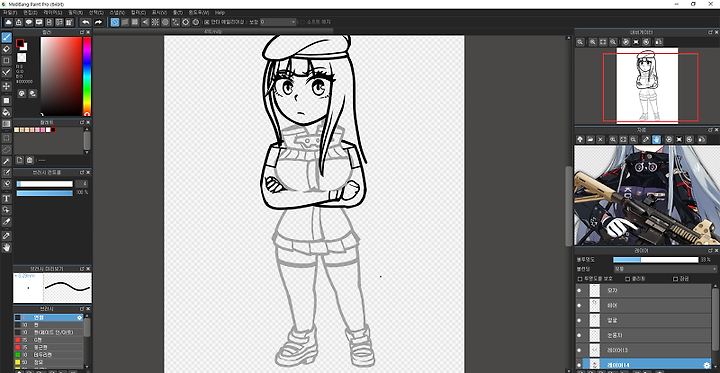Screen dimensions: 720x373
Task: Click the down arrow of layer list scrollbar
Action: coord(715,367)
